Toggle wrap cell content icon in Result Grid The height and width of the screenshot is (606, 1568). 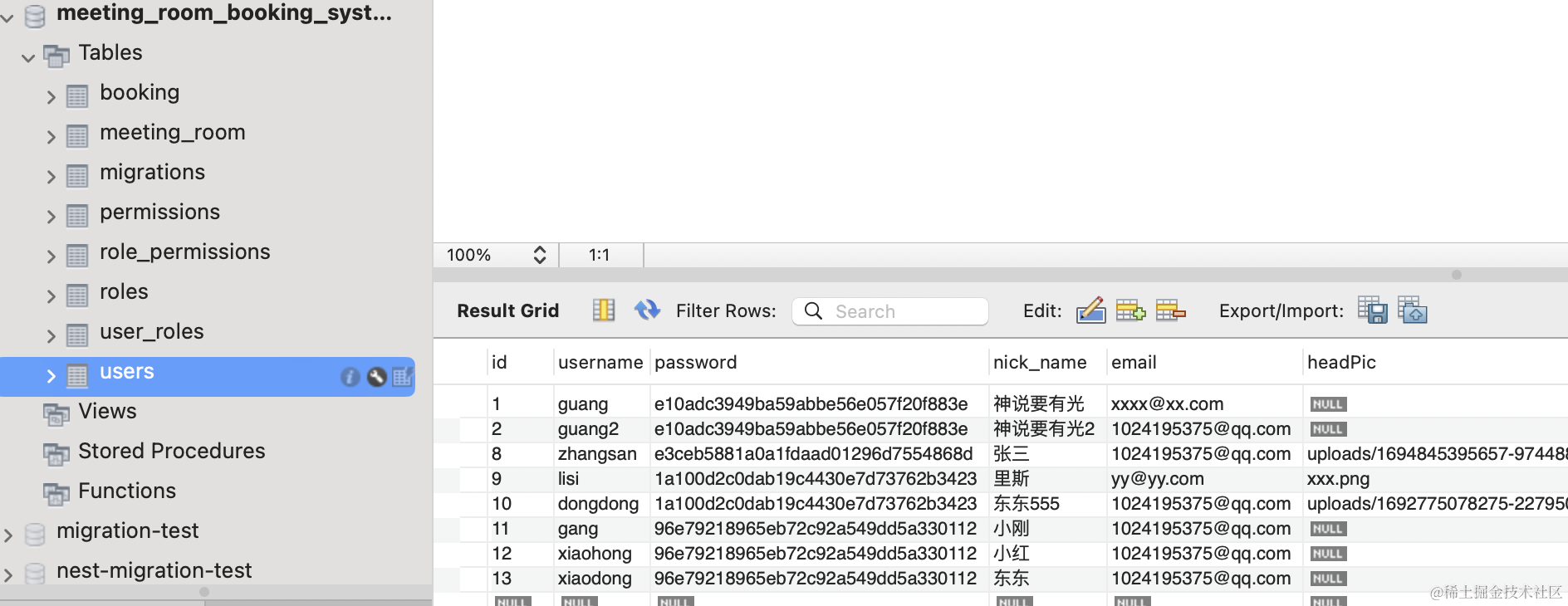[603, 310]
